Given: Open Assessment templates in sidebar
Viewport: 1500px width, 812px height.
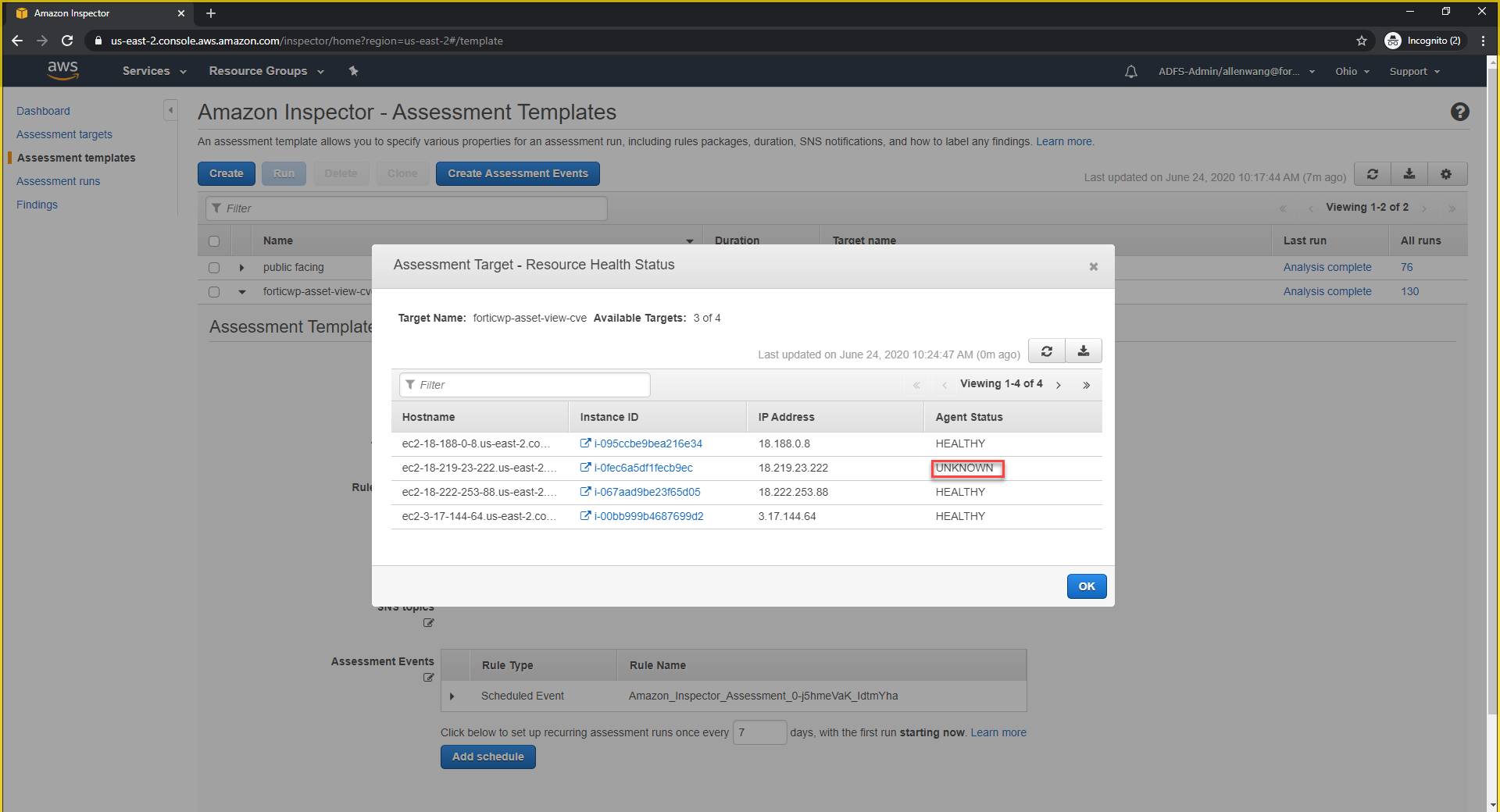Looking at the screenshot, I should (x=76, y=158).
